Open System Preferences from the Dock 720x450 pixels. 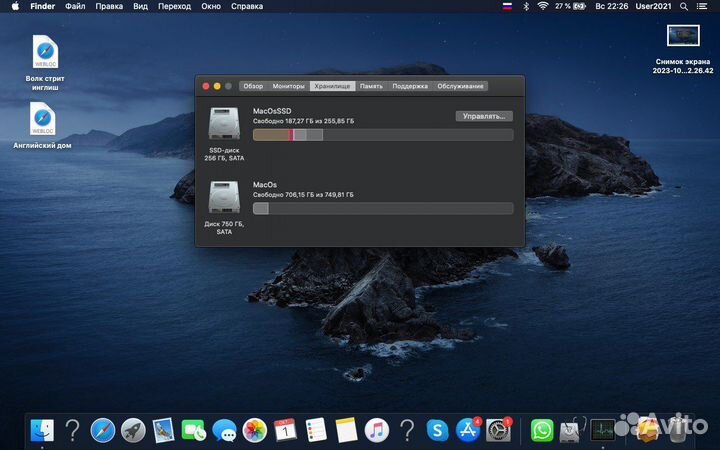[x=498, y=430]
